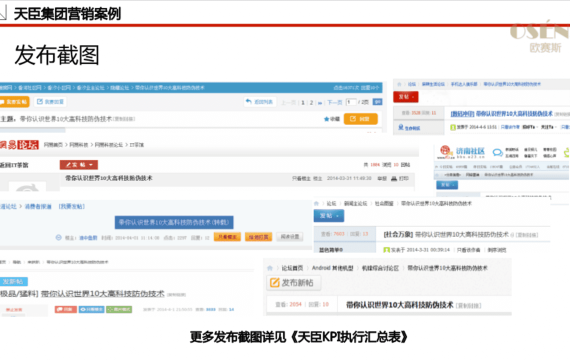The width and height of the screenshot is (570, 360).
Task: Click the NetEase post title 带你认识世界10大高科技防伪技术
Action: pos(109,178)
